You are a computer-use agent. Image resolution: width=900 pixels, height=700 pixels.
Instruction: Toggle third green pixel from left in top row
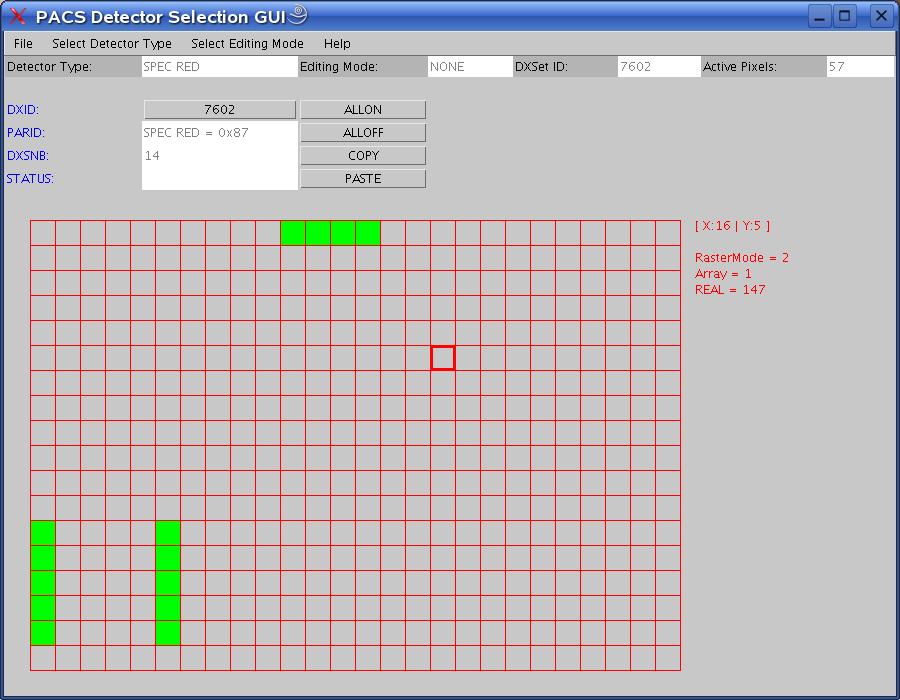click(x=343, y=233)
